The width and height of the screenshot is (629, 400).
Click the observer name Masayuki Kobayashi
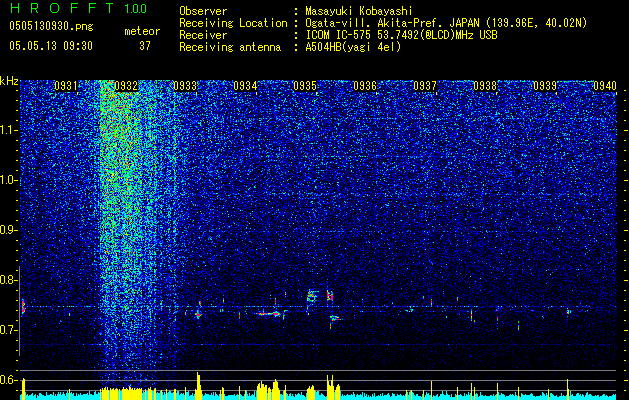pos(358,11)
